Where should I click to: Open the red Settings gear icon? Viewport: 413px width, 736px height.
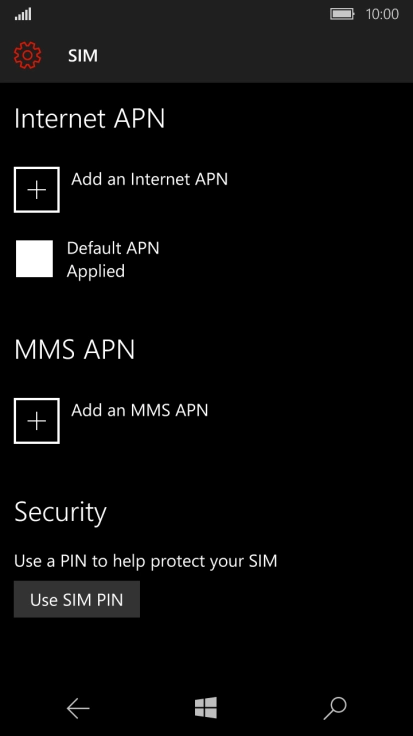coord(28,55)
